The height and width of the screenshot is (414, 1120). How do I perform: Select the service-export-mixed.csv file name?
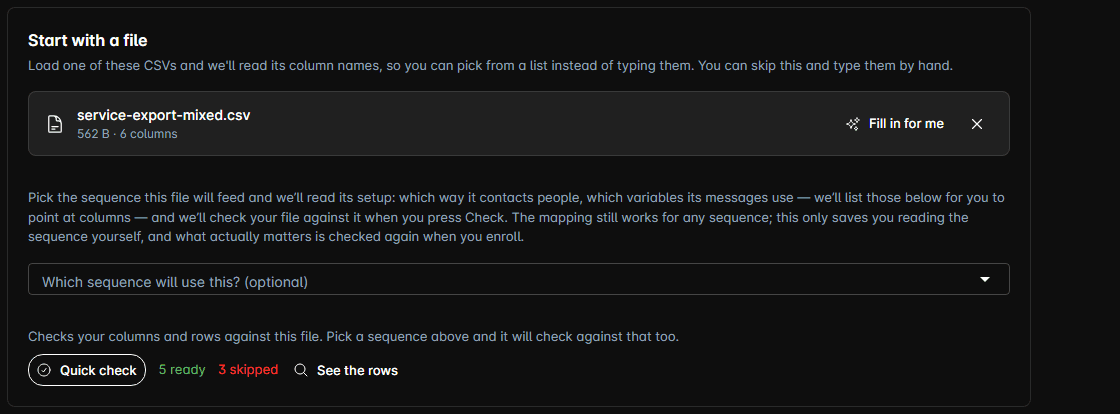(164, 115)
